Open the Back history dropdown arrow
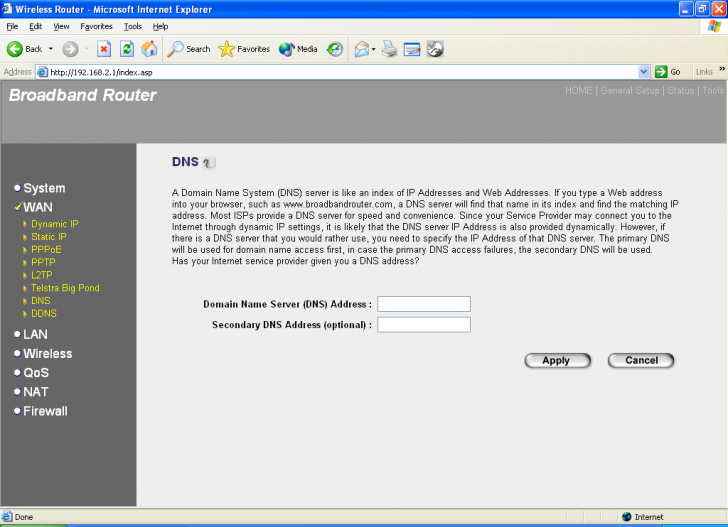The width and height of the screenshot is (728, 527). pos(51,49)
